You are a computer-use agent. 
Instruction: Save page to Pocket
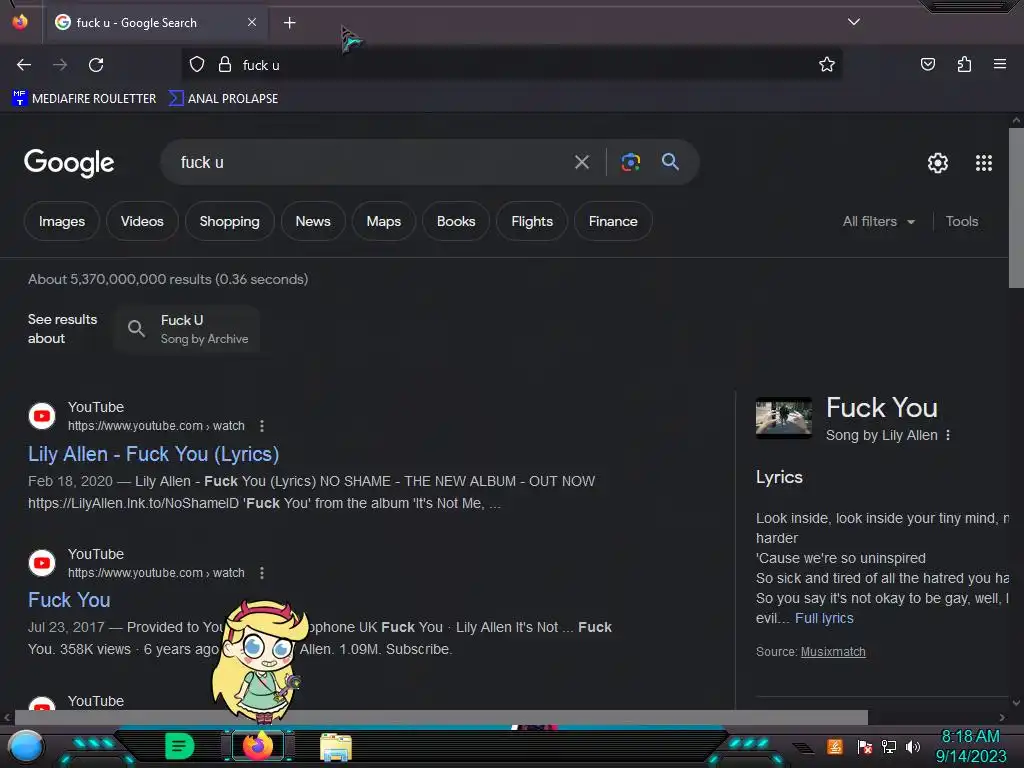927,64
